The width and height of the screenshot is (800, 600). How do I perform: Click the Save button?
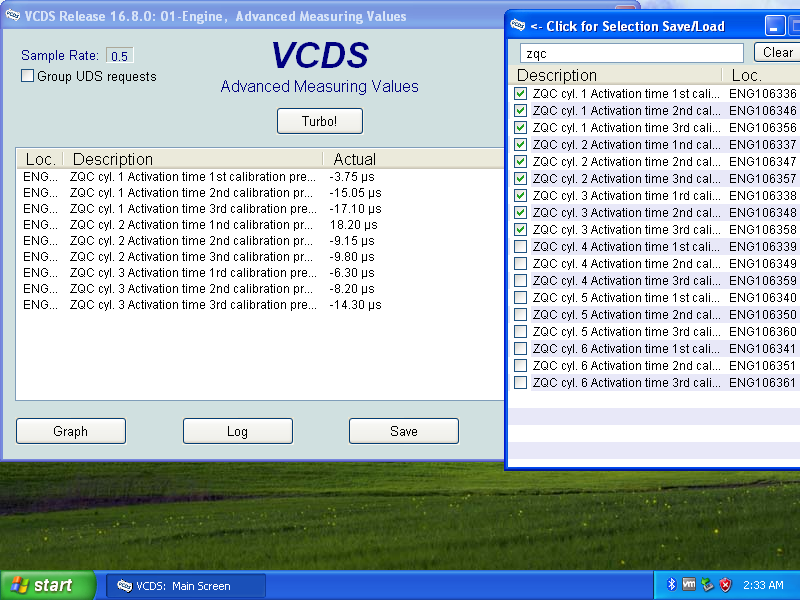pos(404,431)
